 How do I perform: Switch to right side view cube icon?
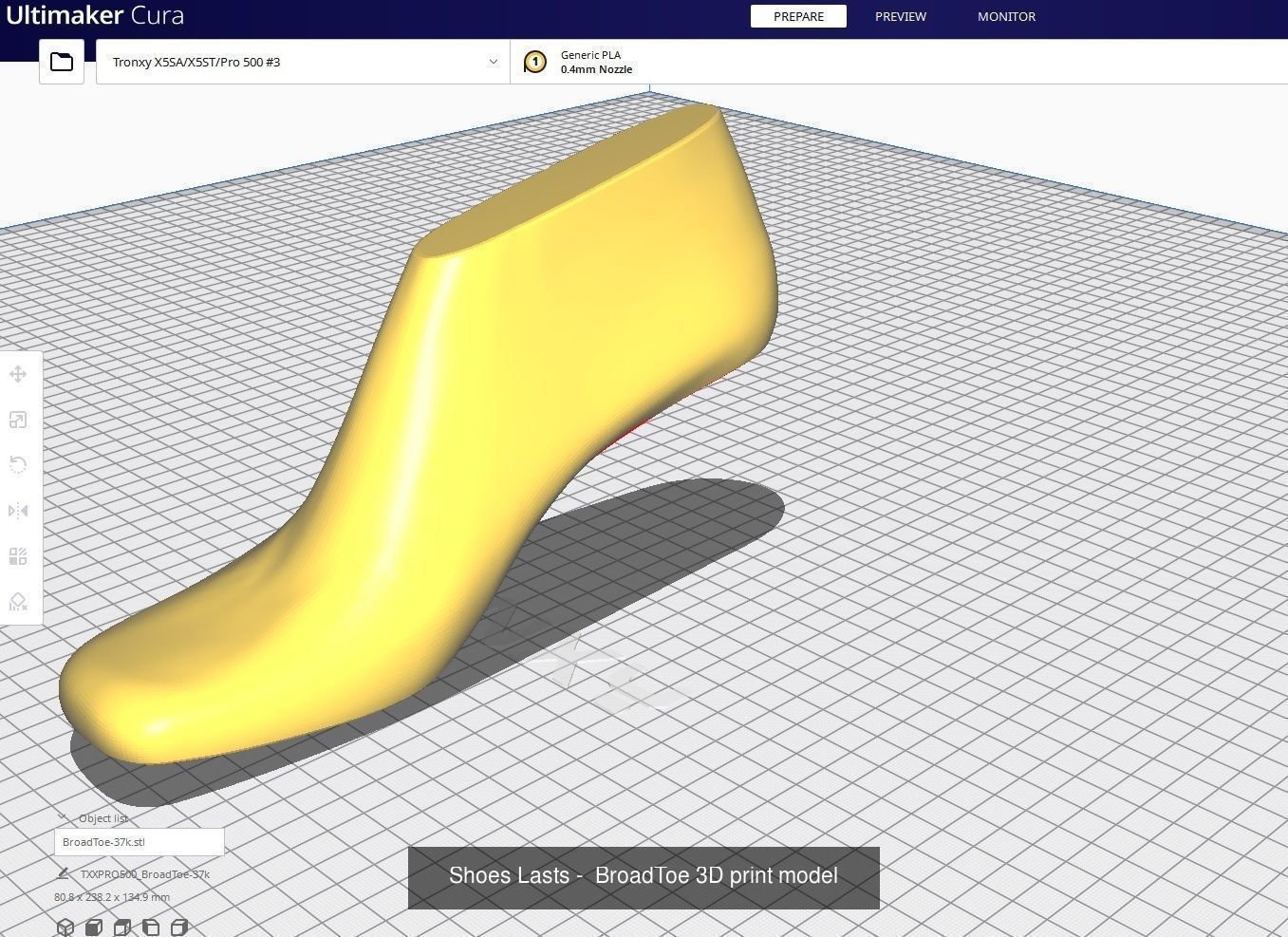179,928
